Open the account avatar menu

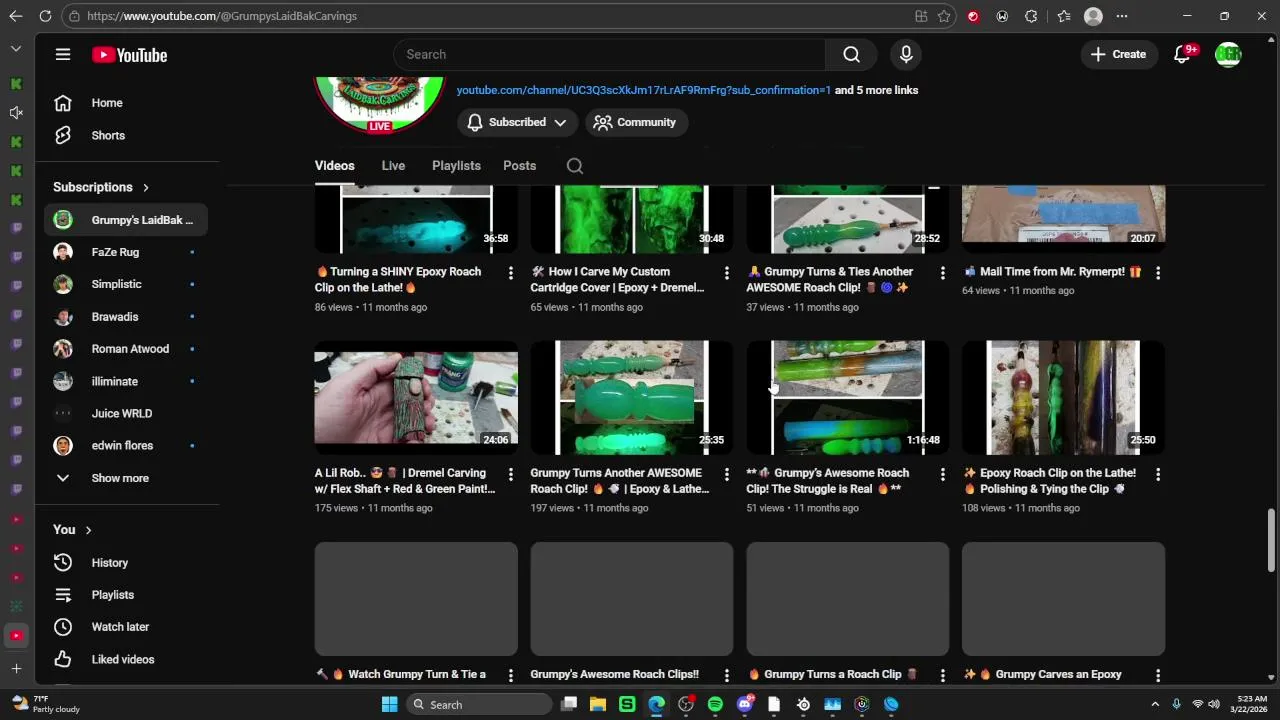click(1228, 55)
